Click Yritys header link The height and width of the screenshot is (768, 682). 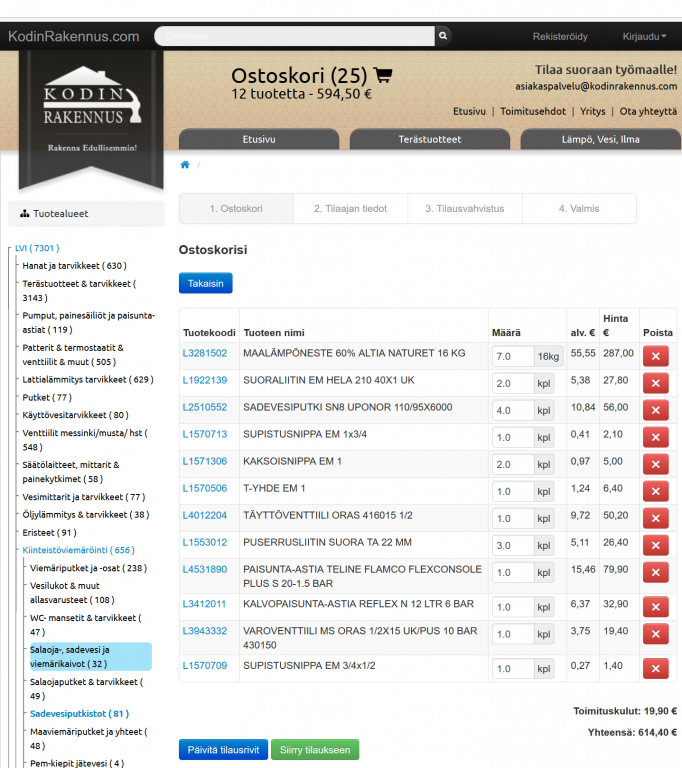[x=593, y=111]
